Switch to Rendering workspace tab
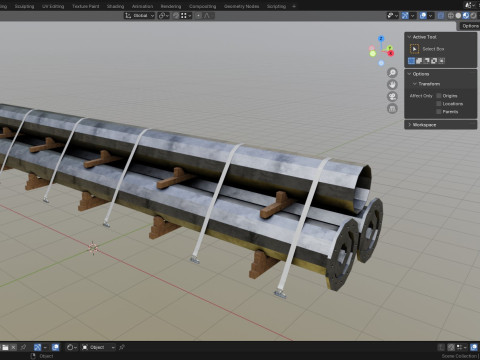Screen dimensions: 480x360 [x=171, y=6]
